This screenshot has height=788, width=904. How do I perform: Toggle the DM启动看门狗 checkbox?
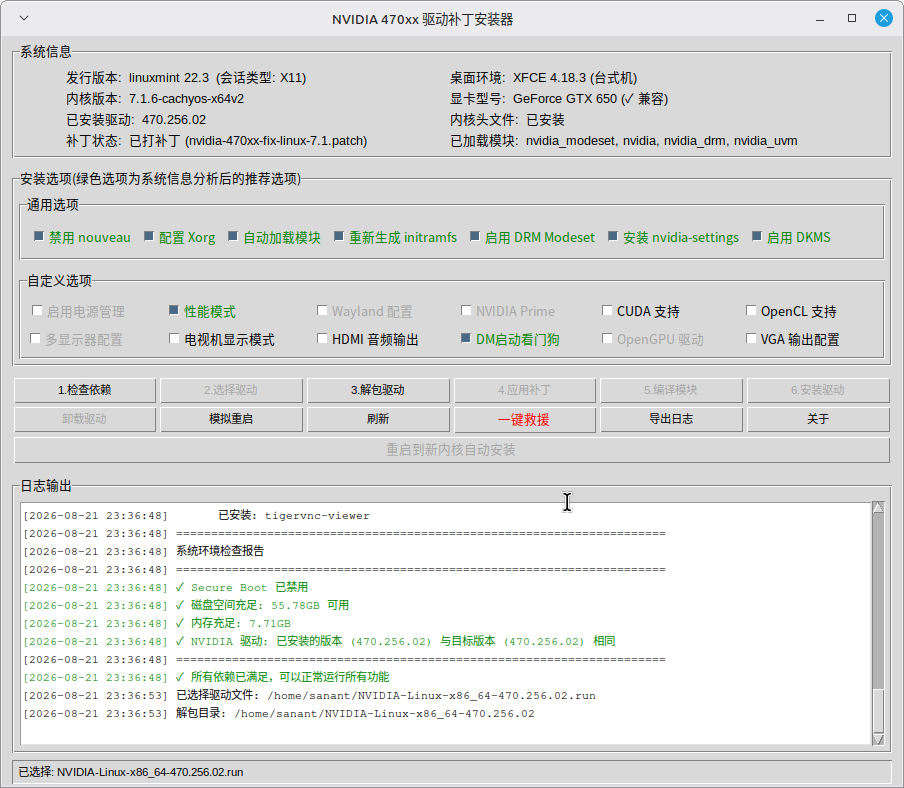coord(466,338)
